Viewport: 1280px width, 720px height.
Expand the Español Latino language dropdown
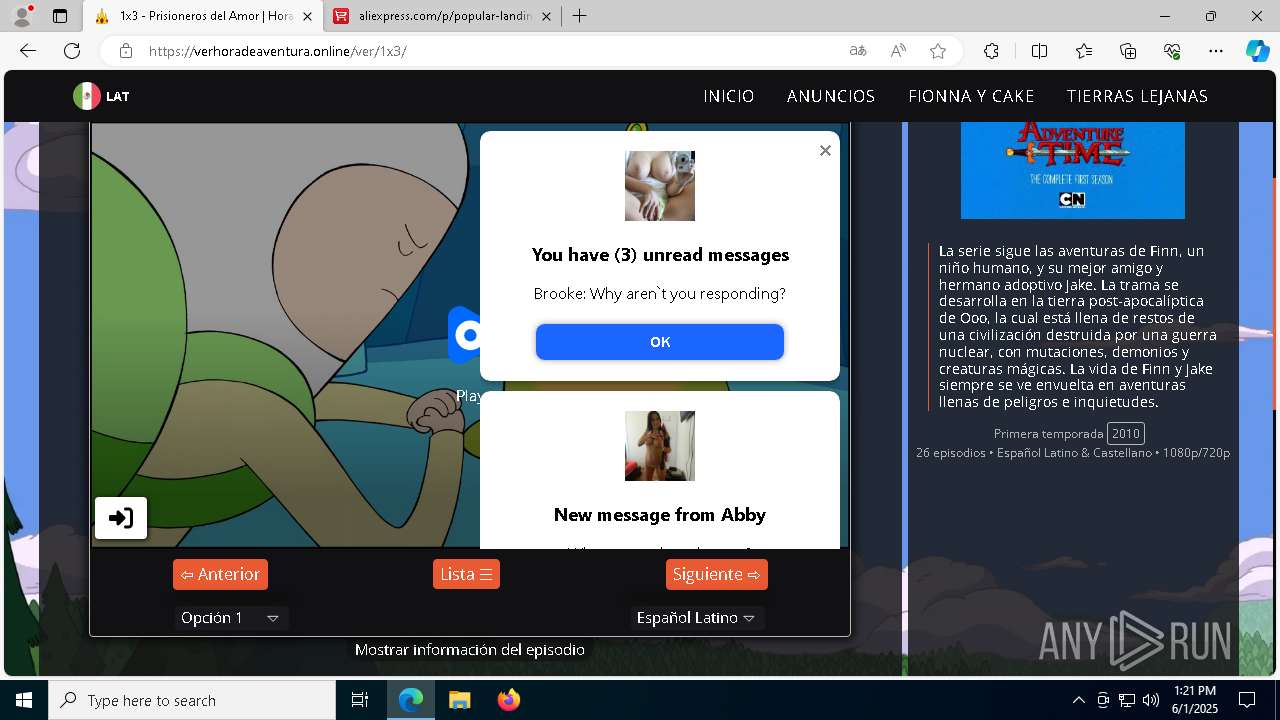(697, 618)
